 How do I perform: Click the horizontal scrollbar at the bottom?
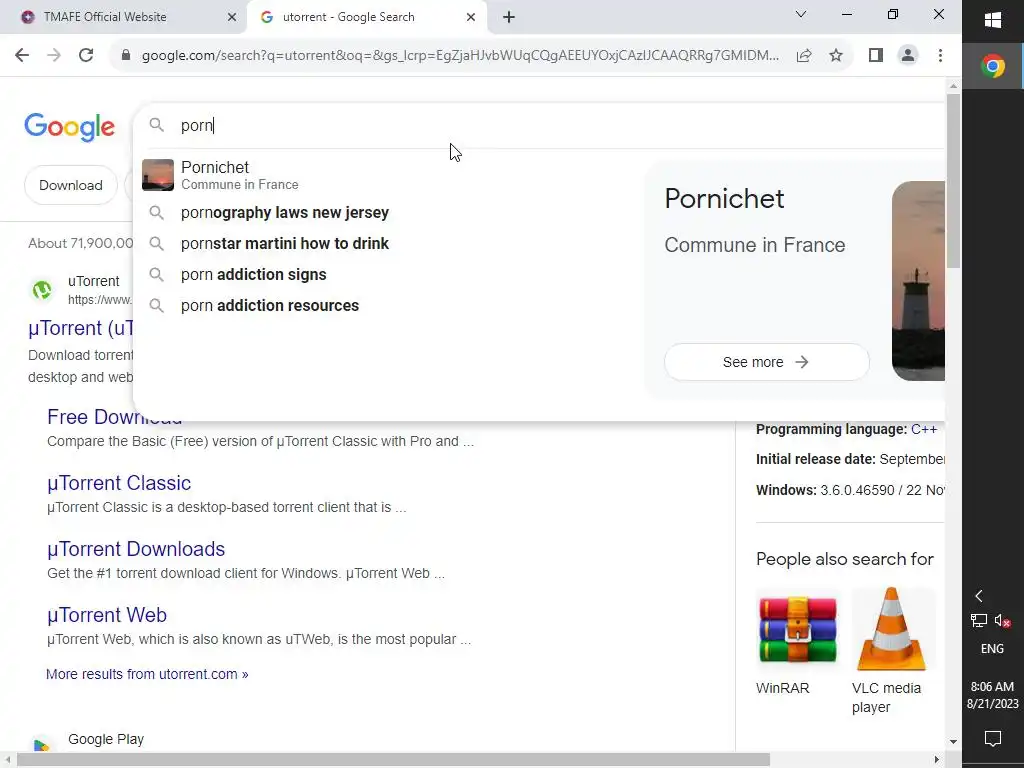pyautogui.click(x=393, y=760)
